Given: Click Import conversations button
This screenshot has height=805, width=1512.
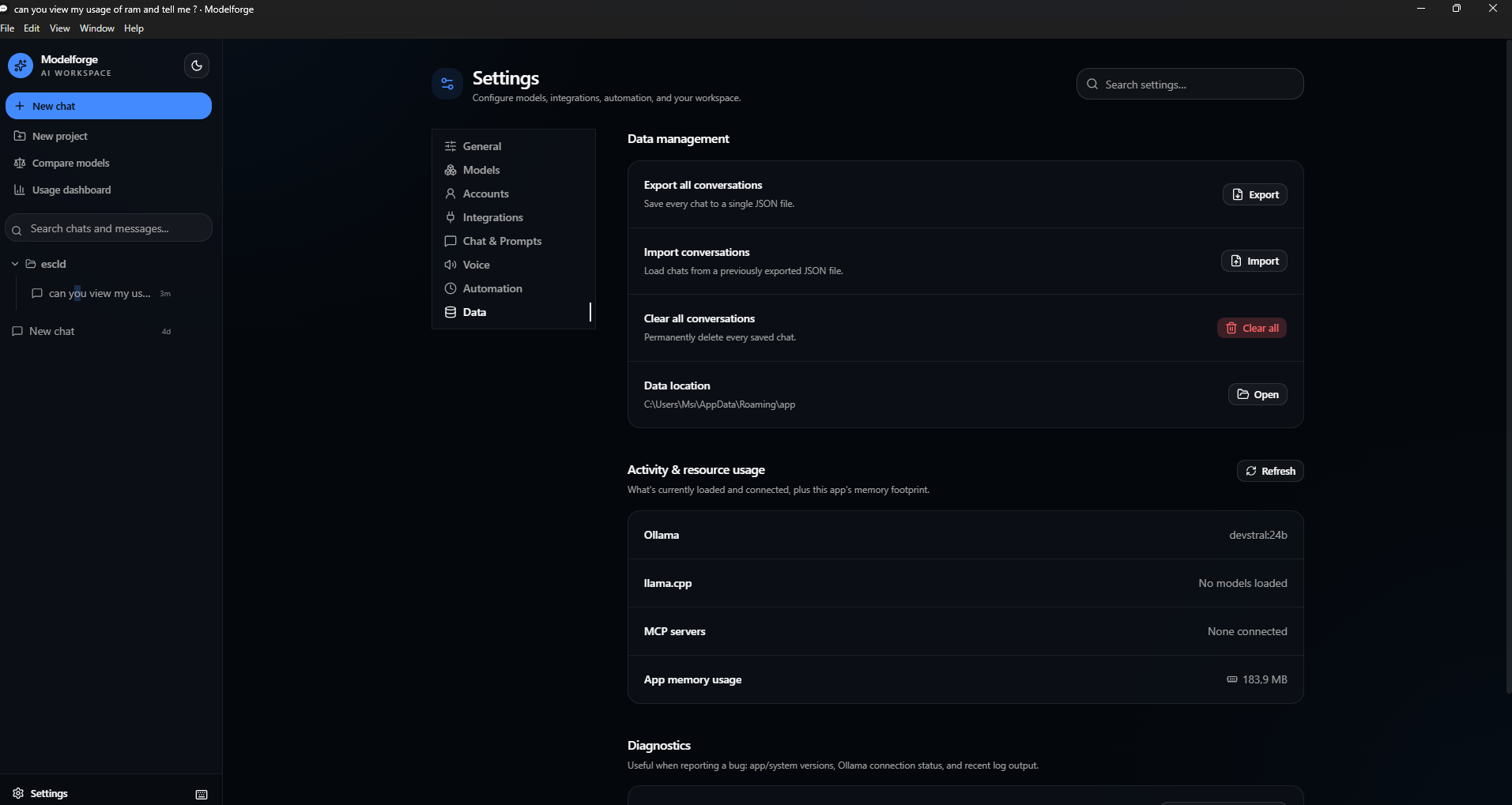Looking at the screenshot, I should [1254, 261].
